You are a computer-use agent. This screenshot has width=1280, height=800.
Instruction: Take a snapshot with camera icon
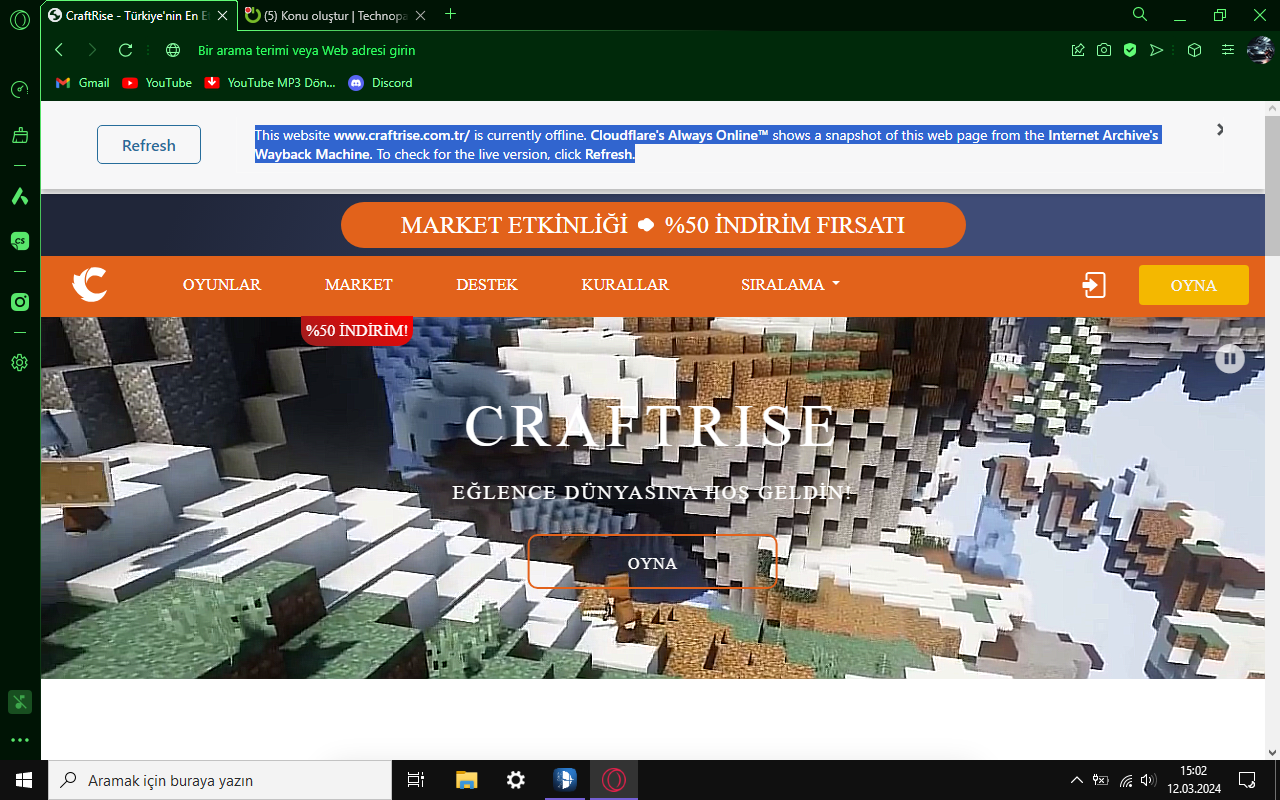coord(1104,50)
